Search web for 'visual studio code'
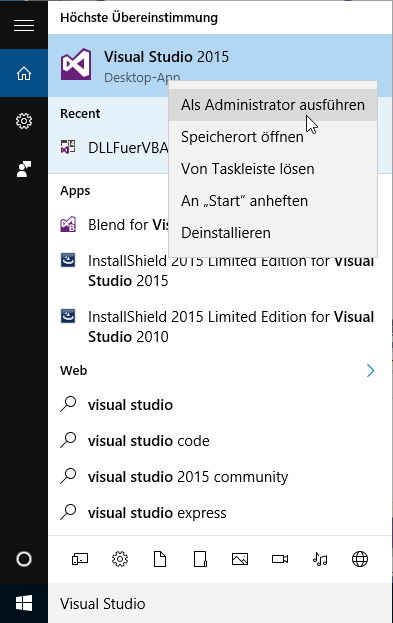The height and width of the screenshot is (623, 393). 149,441
